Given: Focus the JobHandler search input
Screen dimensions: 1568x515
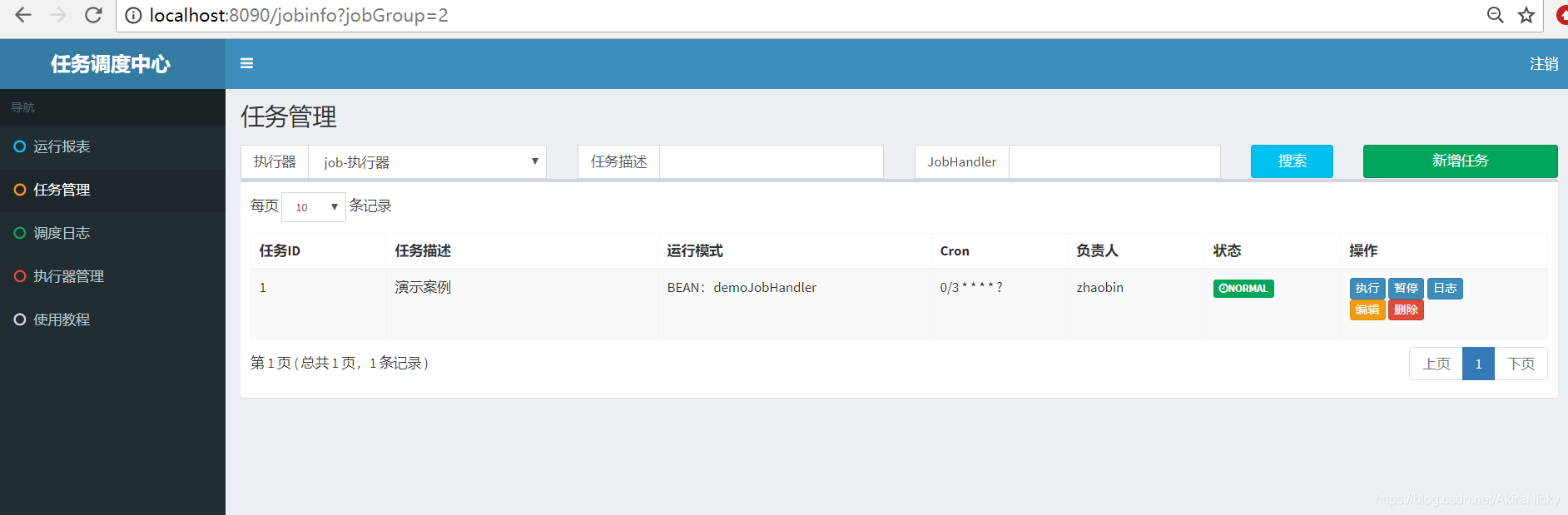Looking at the screenshot, I should [x=1114, y=161].
